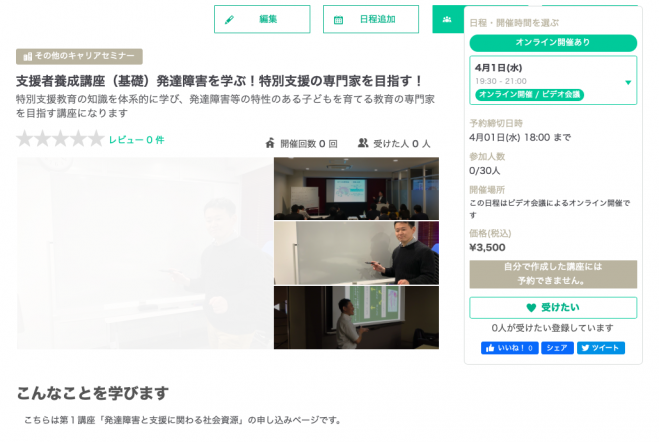Click the 0/30人 participant count
The image size is (659, 442).
click(485, 171)
